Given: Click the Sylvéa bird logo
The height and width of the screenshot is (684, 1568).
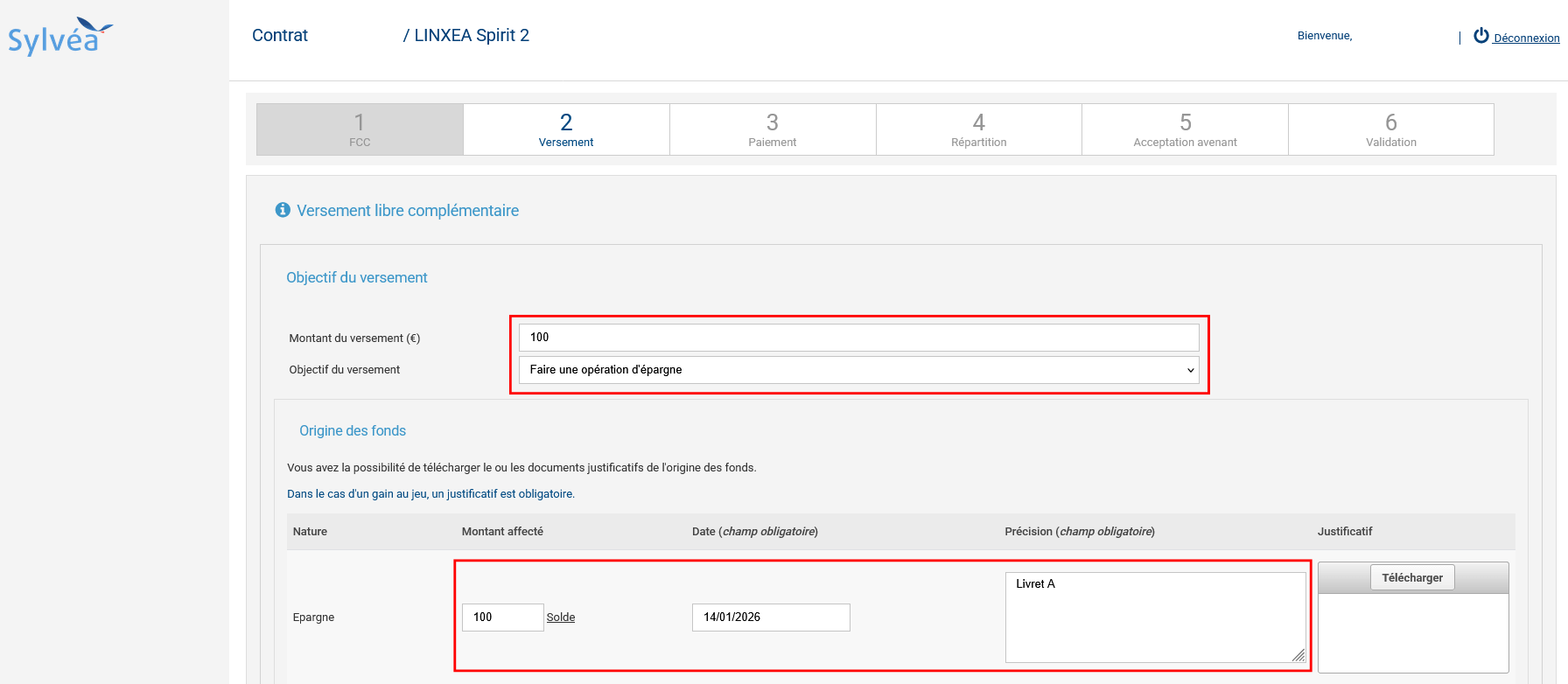Looking at the screenshot, I should tap(59, 37).
